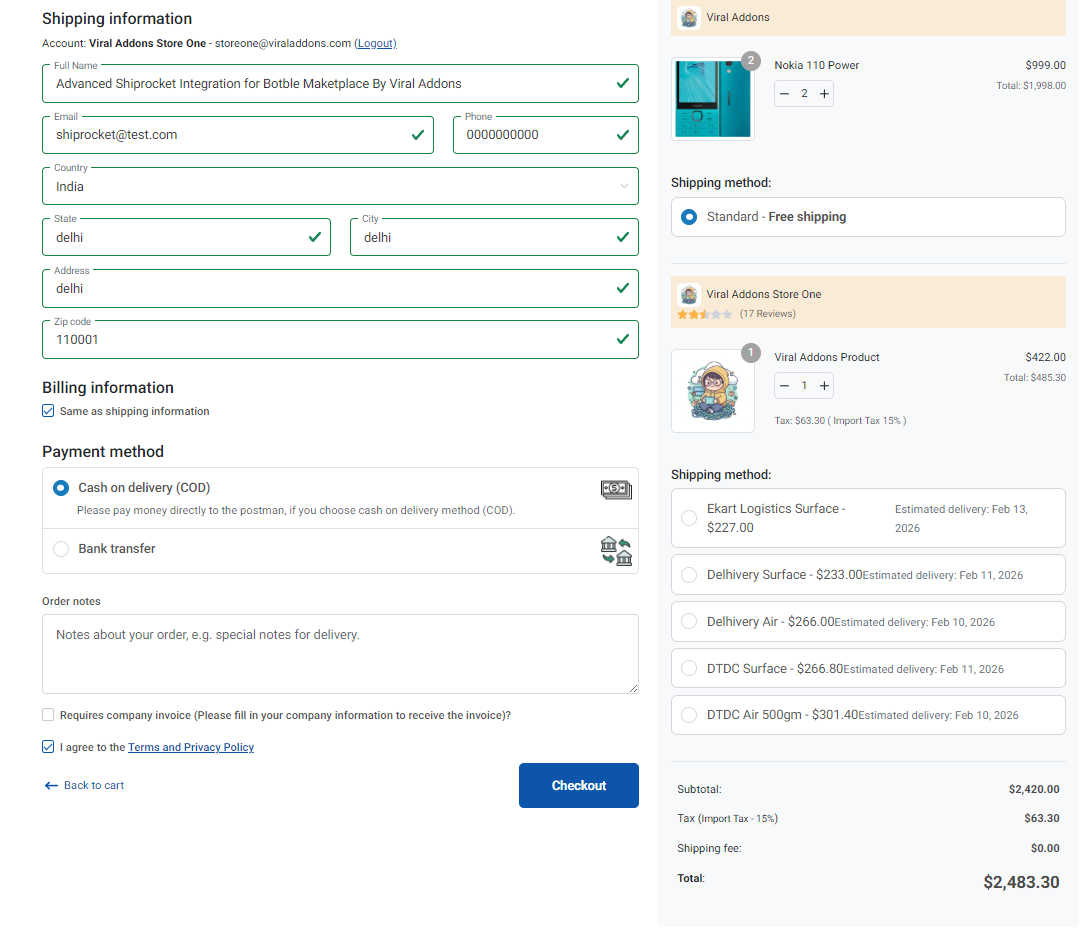Click the Logout link
The width and height of the screenshot is (1081, 929).
(376, 43)
